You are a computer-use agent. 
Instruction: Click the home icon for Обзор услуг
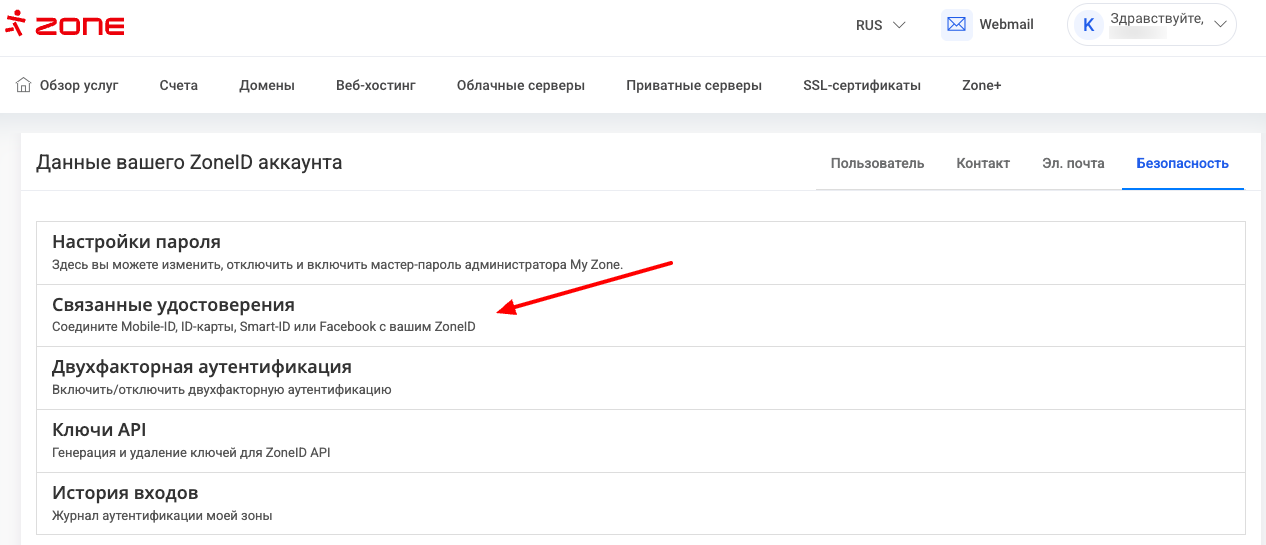[24, 85]
